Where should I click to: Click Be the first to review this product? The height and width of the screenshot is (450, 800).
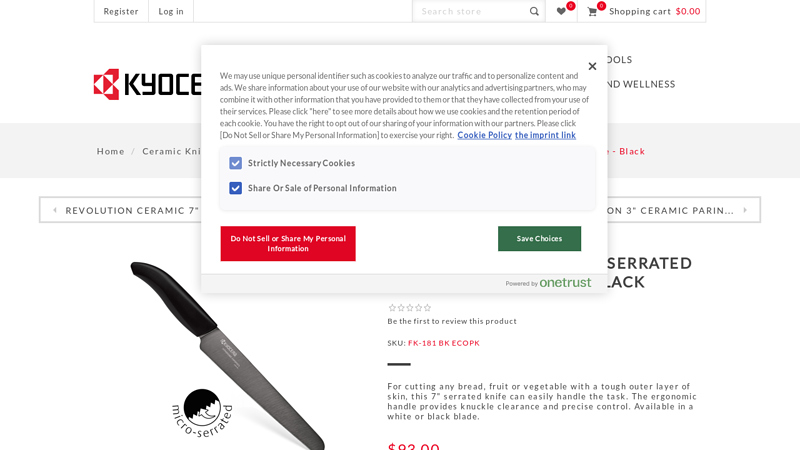click(x=452, y=321)
